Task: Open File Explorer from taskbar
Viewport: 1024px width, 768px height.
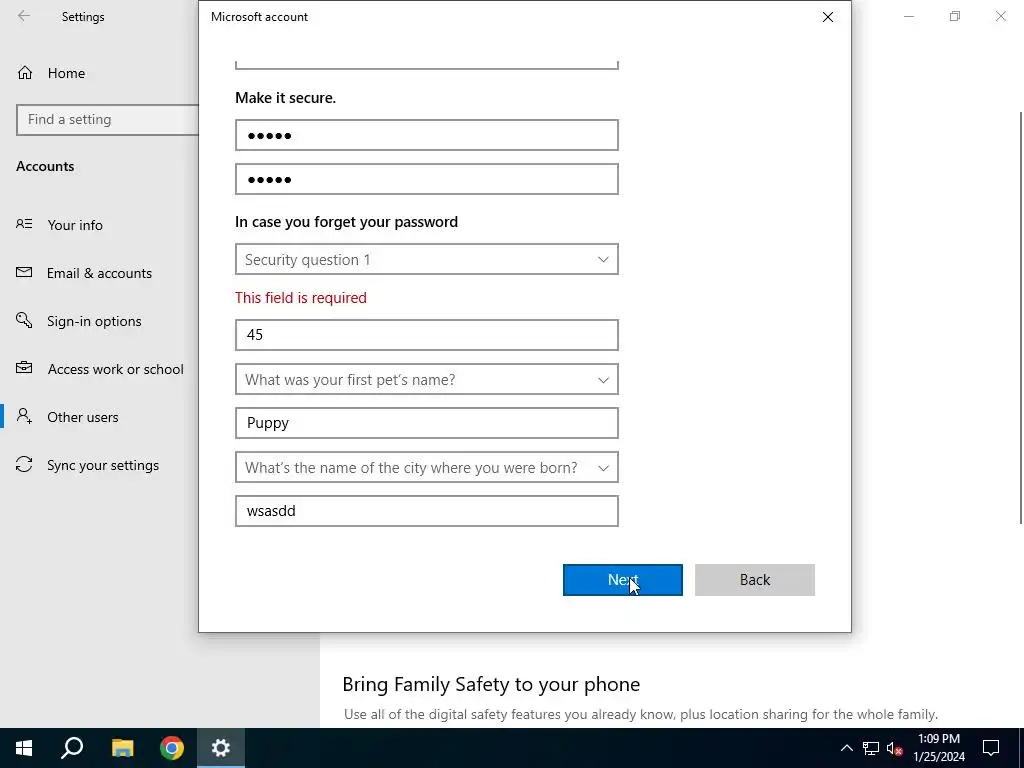Action: (122, 748)
